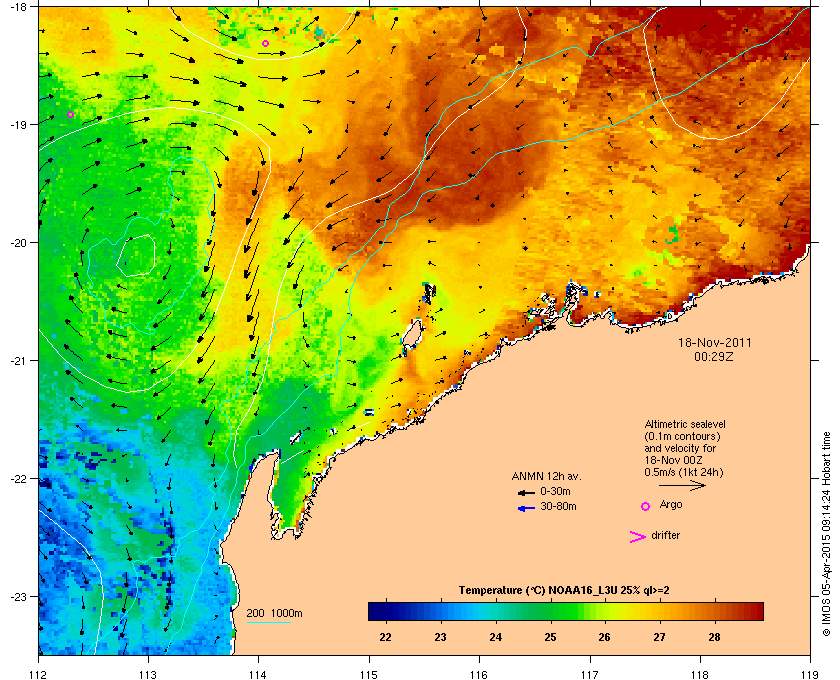Click the longitude axis label '112'

click(x=39, y=674)
